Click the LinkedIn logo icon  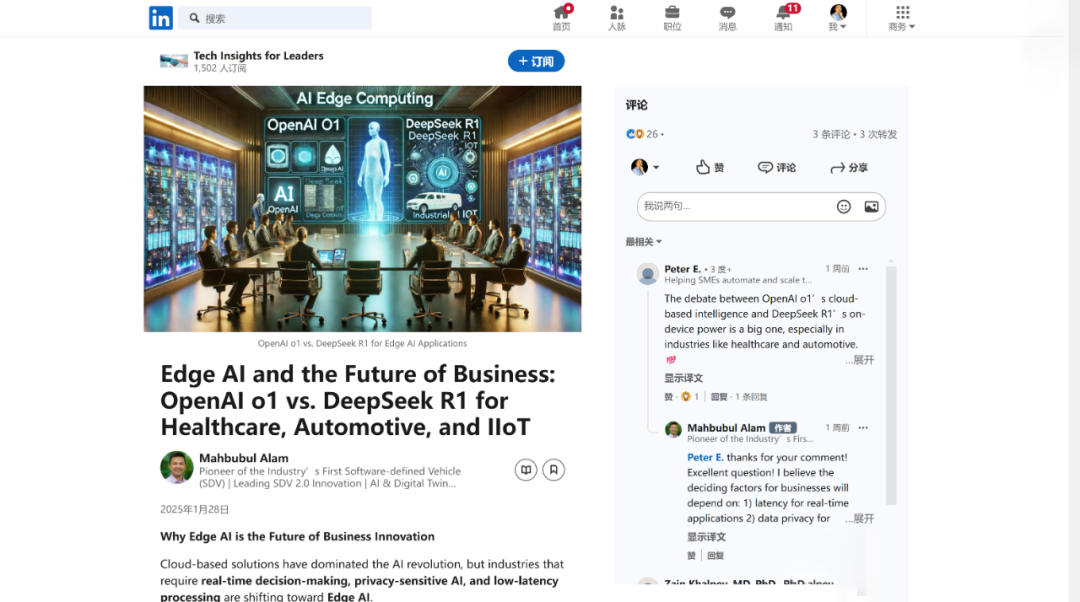pyautogui.click(x=160, y=18)
